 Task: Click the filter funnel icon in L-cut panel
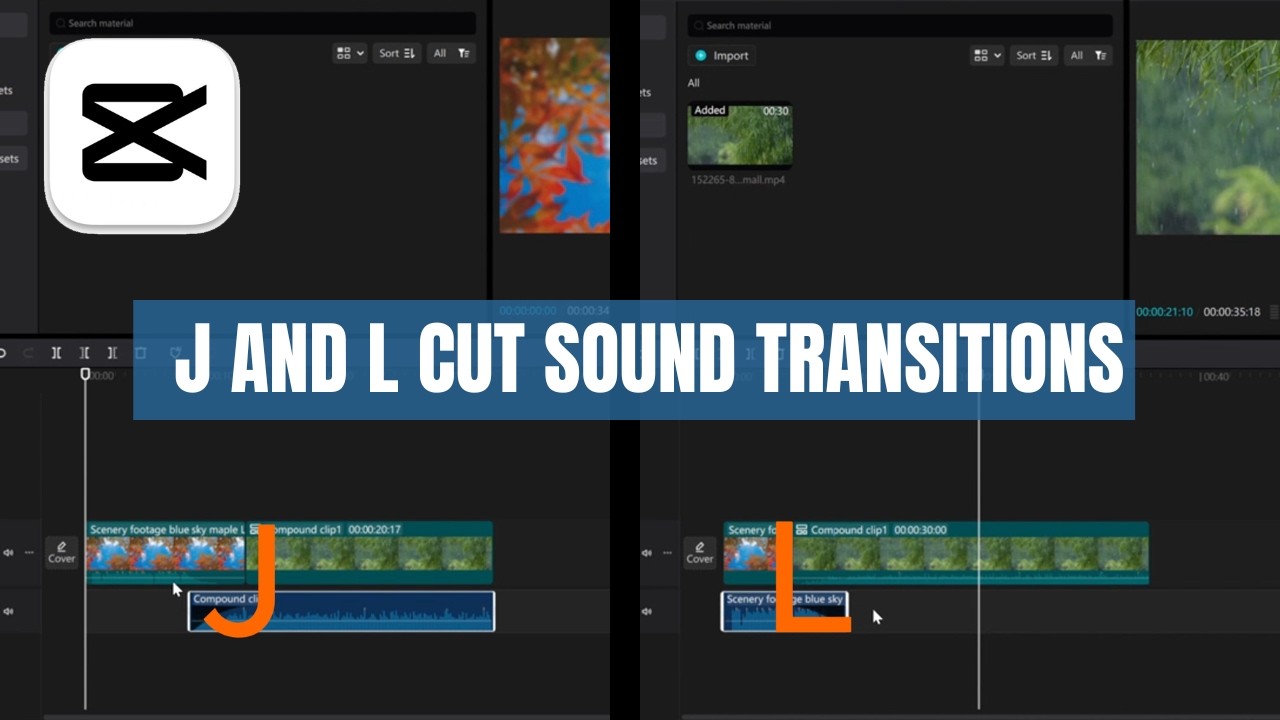1101,55
